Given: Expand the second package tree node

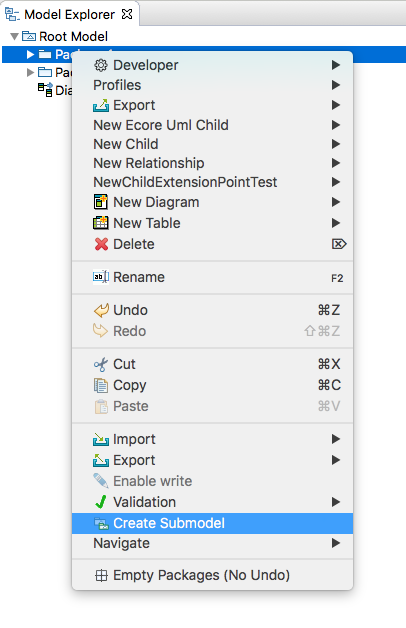Looking at the screenshot, I should (x=30, y=72).
